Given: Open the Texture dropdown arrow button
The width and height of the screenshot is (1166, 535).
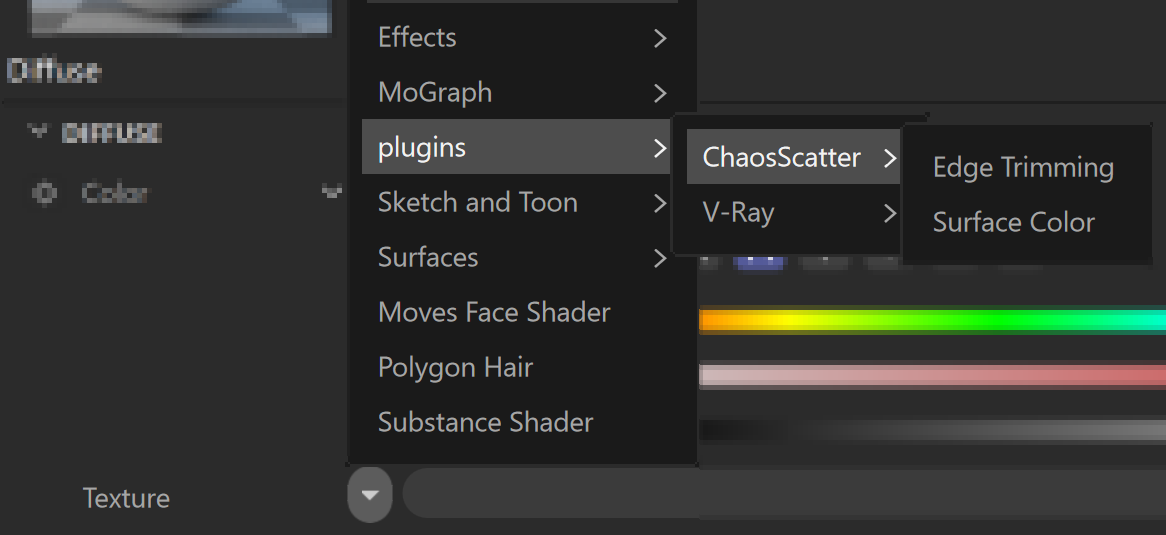Looking at the screenshot, I should [370, 495].
